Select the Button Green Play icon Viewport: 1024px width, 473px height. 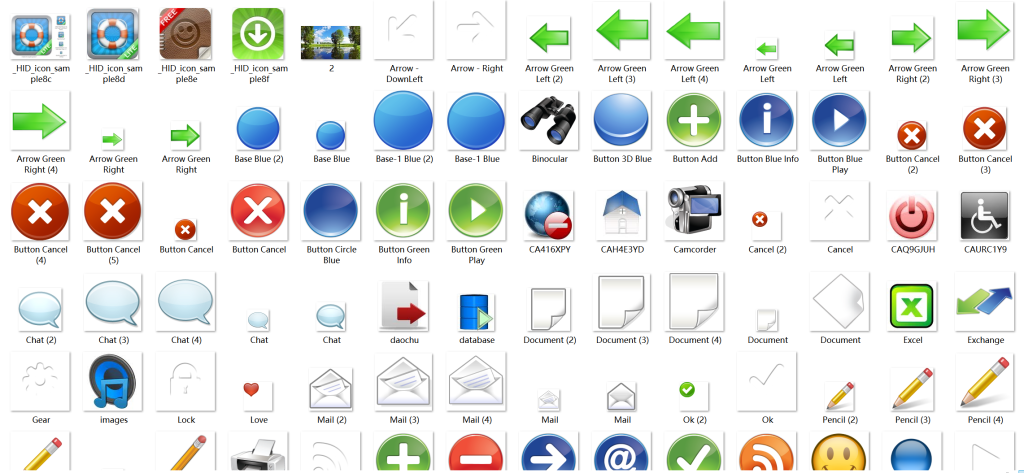click(x=477, y=212)
